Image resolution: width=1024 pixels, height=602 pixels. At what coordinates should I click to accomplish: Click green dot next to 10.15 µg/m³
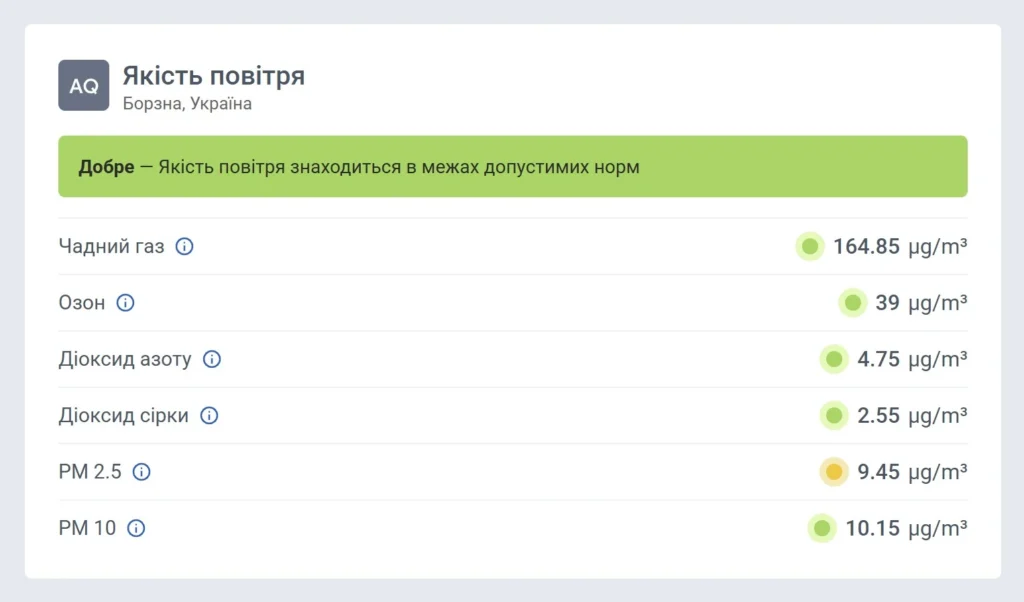[x=822, y=528]
